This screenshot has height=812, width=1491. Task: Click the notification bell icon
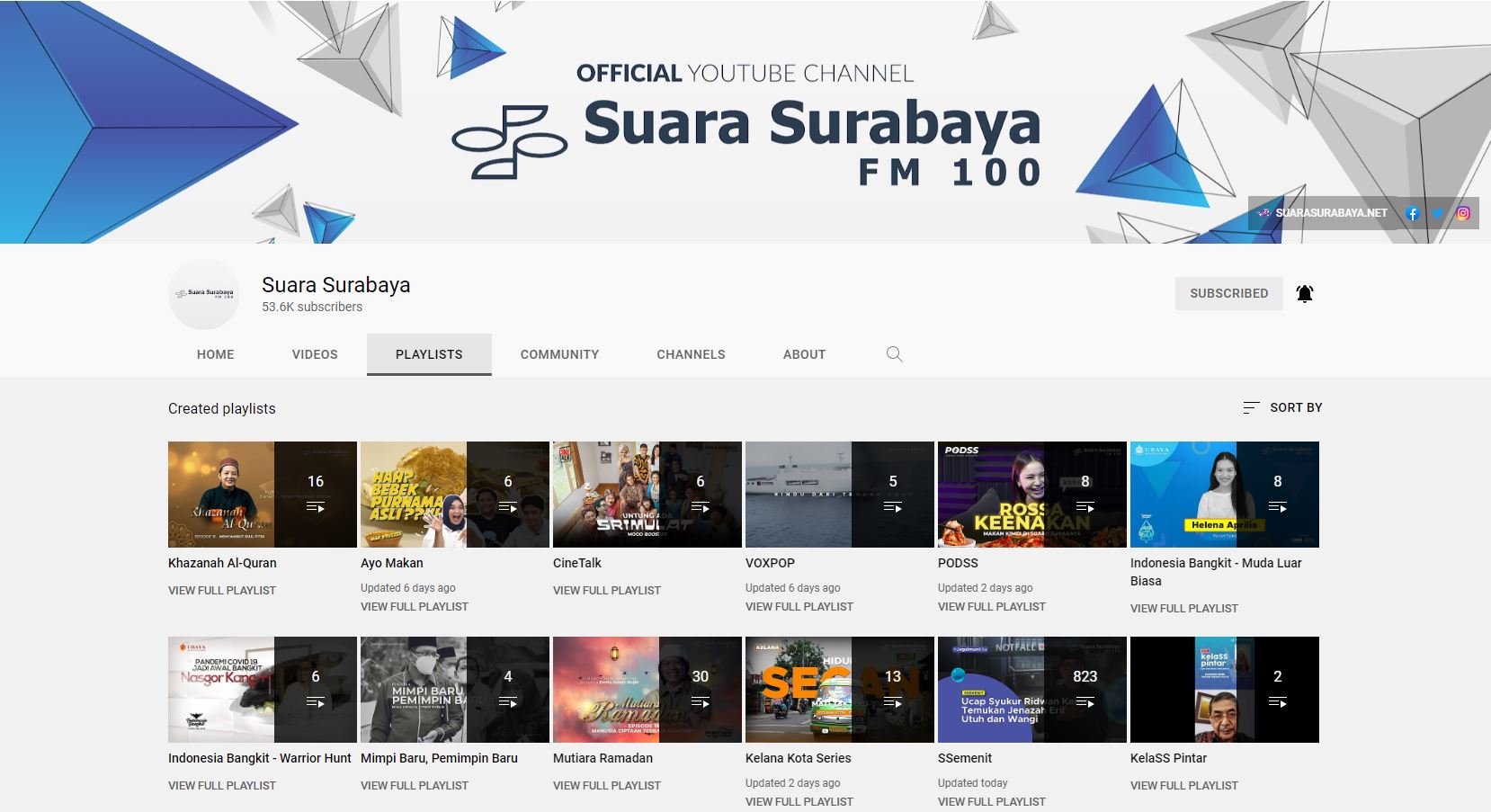1305,293
